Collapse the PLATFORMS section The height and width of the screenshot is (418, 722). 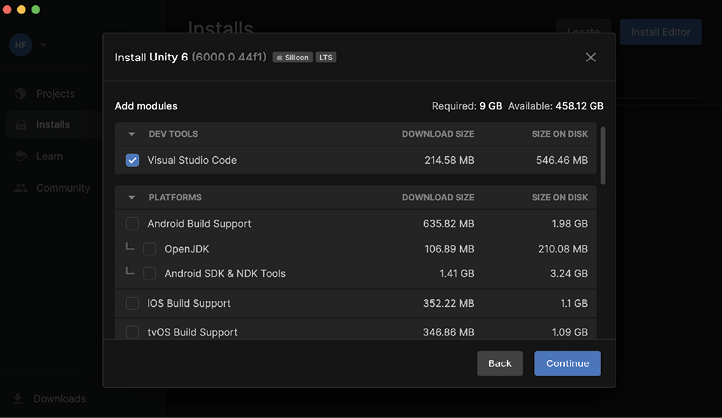coord(132,197)
